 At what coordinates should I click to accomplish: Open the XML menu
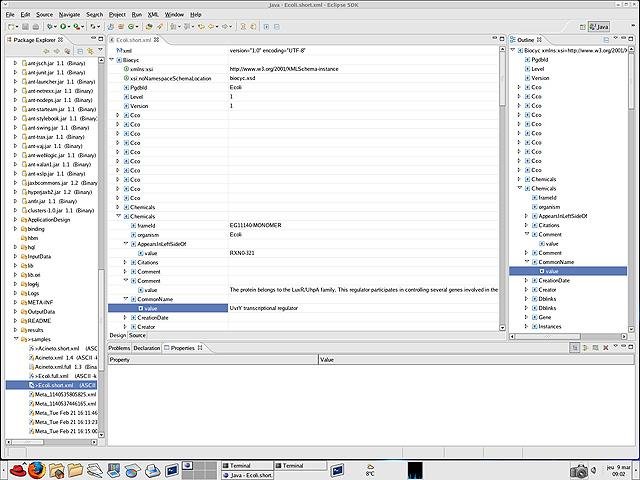(153, 15)
